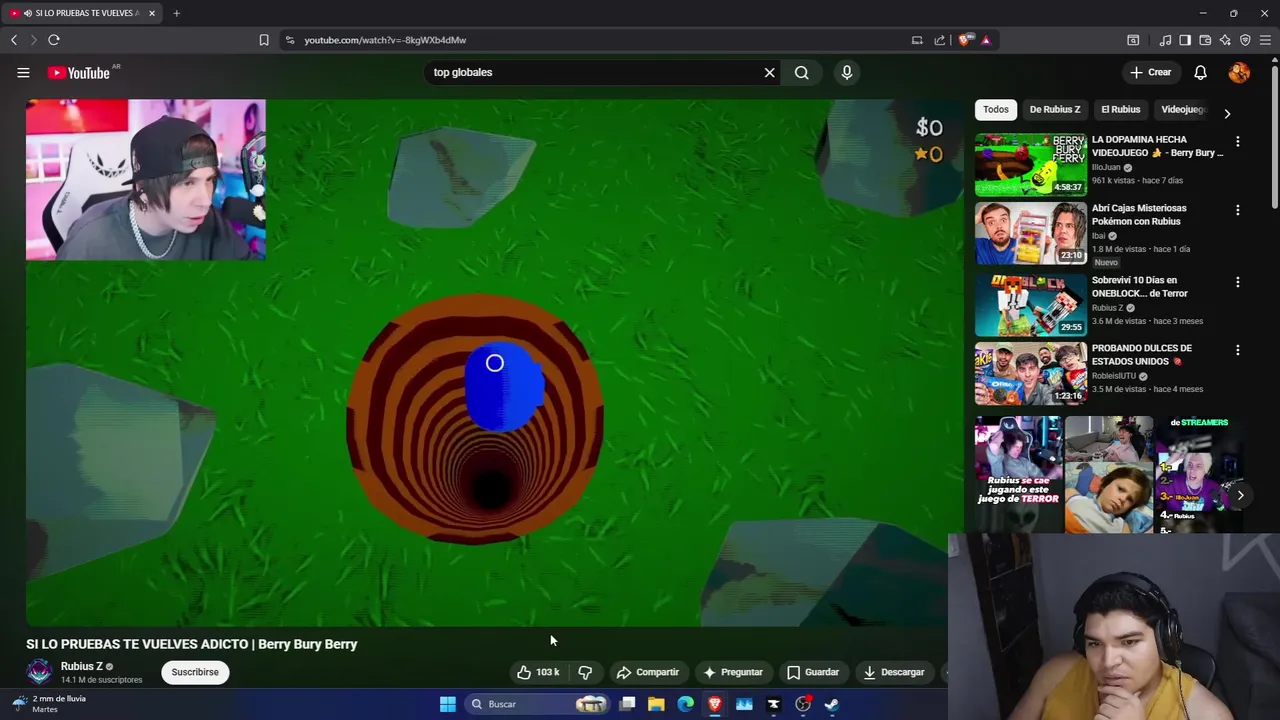Open account avatar menu
The height and width of the screenshot is (720, 1280).
coord(1239,72)
